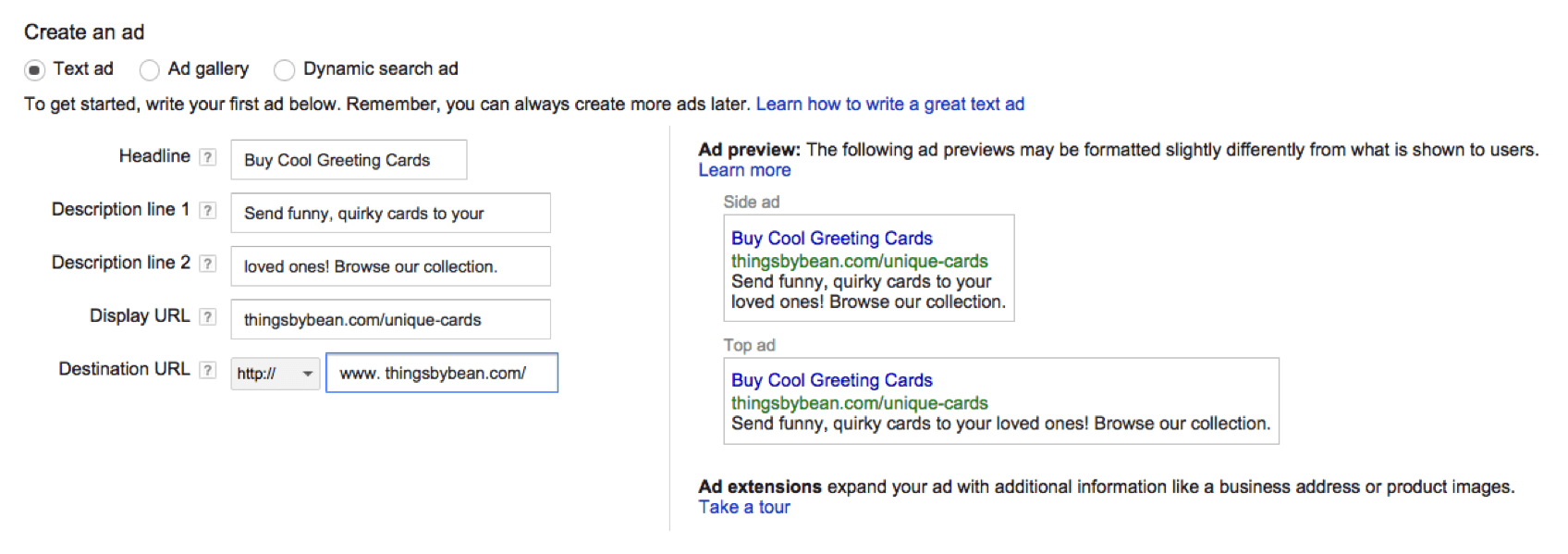The height and width of the screenshot is (554, 1568).
Task: Click the Display URL input field
Action: (x=390, y=320)
